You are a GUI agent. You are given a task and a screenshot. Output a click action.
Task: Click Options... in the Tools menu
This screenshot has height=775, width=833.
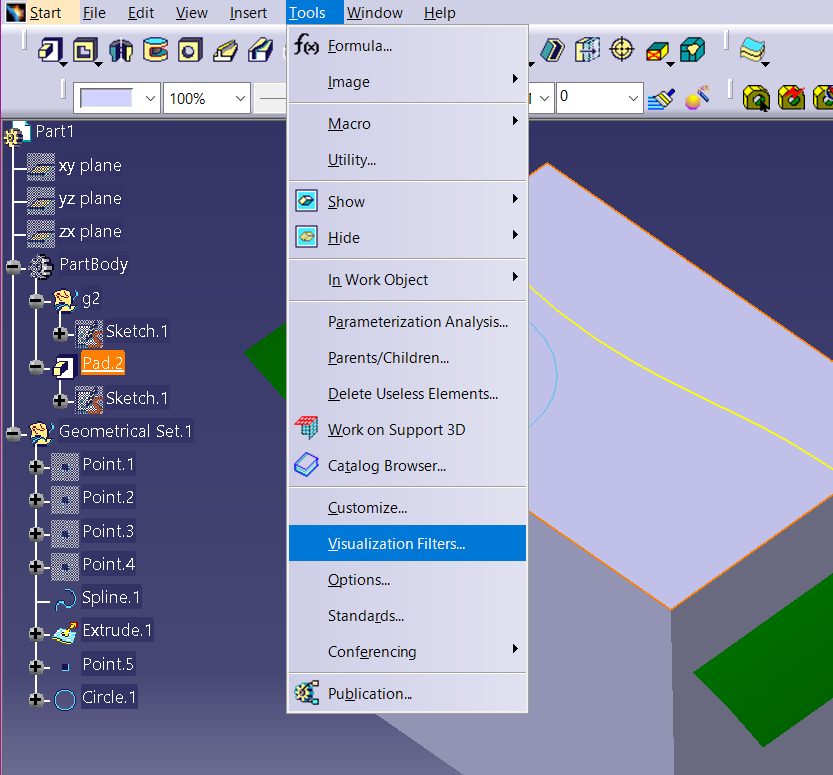click(x=359, y=580)
